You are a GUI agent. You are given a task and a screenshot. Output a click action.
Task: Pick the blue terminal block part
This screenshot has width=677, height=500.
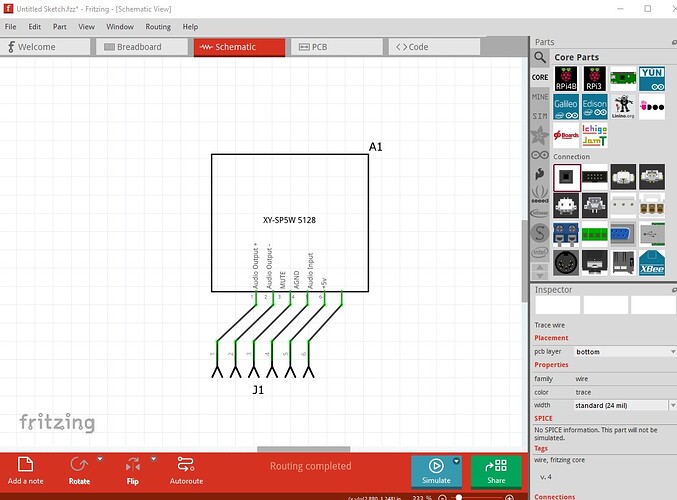pyautogui.click(x=566, y=234)
